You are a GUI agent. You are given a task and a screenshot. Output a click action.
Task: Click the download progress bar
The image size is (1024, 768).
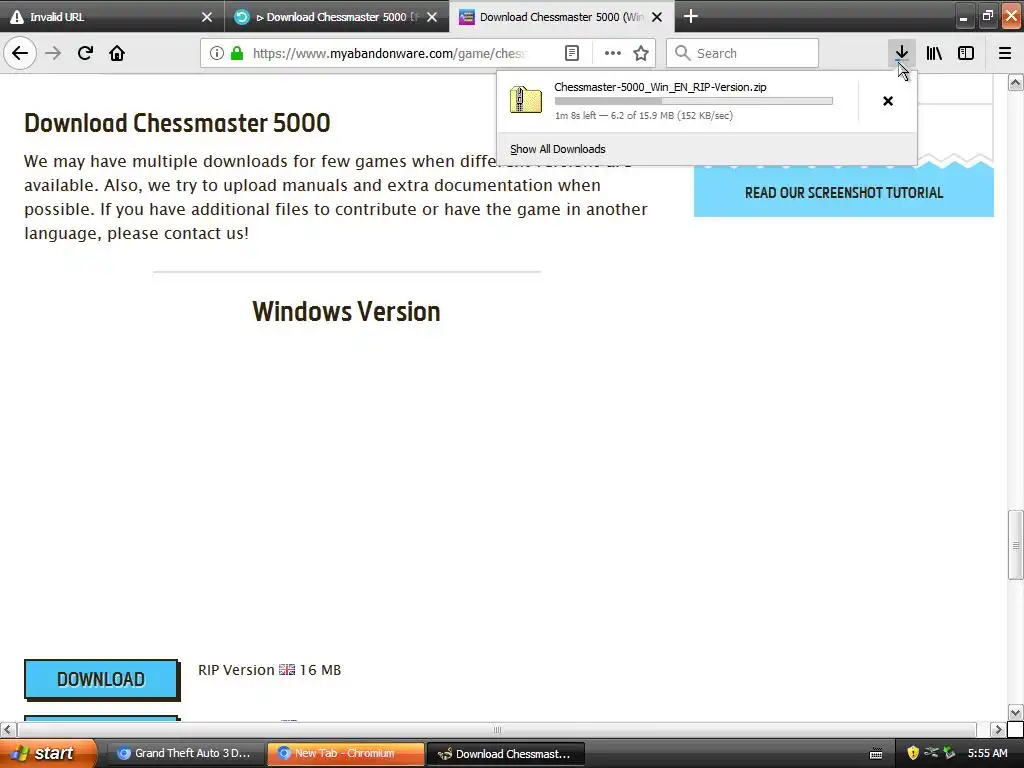coord(694,101)
